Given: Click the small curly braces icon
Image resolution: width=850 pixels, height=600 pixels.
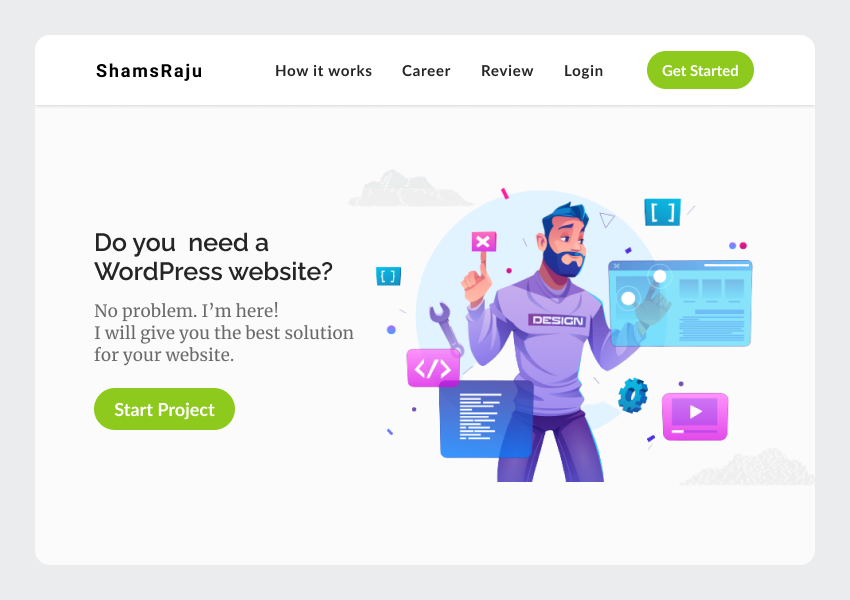Looking at the screenshot, I should pyautogui.click(x=388, y=276).
